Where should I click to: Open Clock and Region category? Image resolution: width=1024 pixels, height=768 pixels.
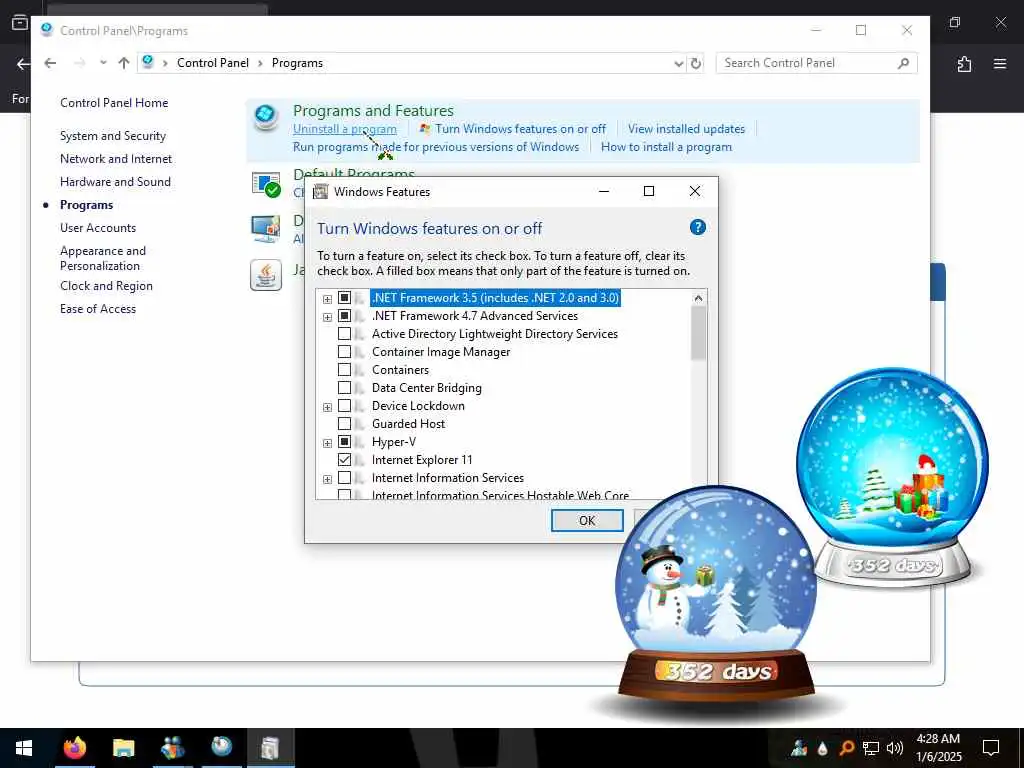click(106, 286)
